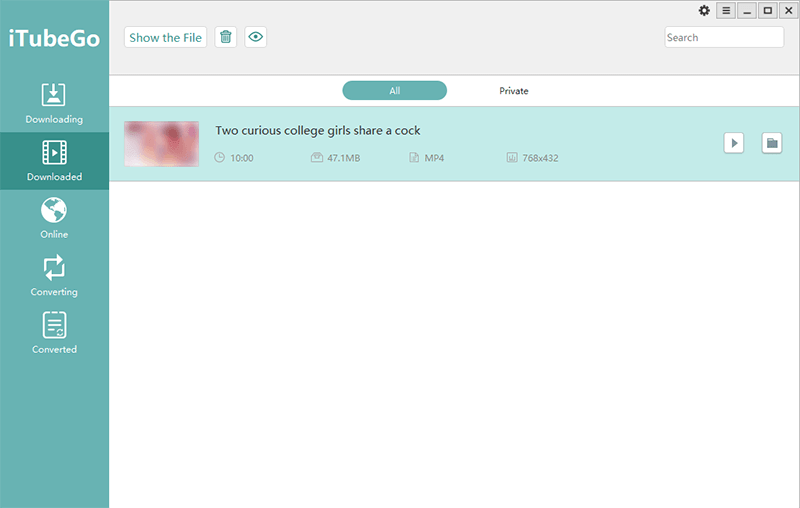This screenshot has width=800, height=508.
Task: Open the Converting section
Action: pos(54,276)
